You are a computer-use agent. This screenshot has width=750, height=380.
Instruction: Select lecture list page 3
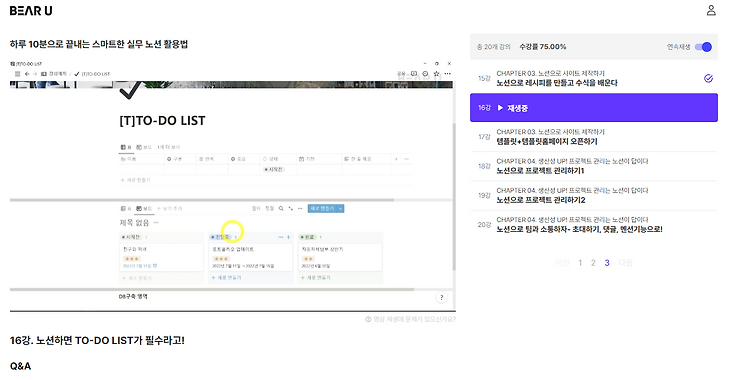[x=607, y=263]
